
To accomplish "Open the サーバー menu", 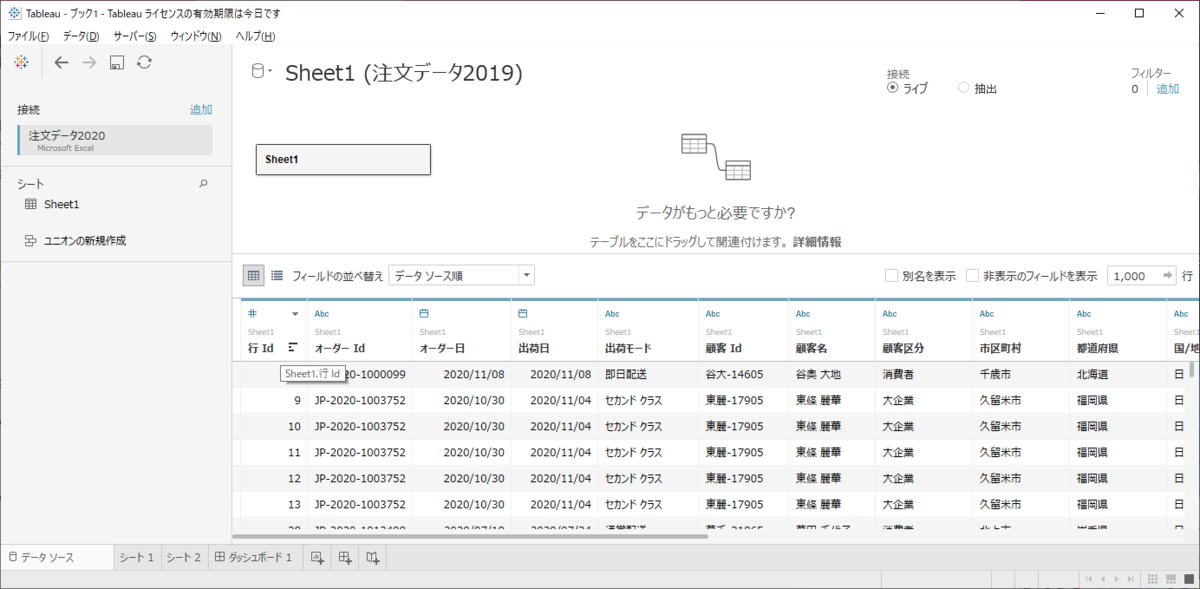I will (x=135, y=36).
